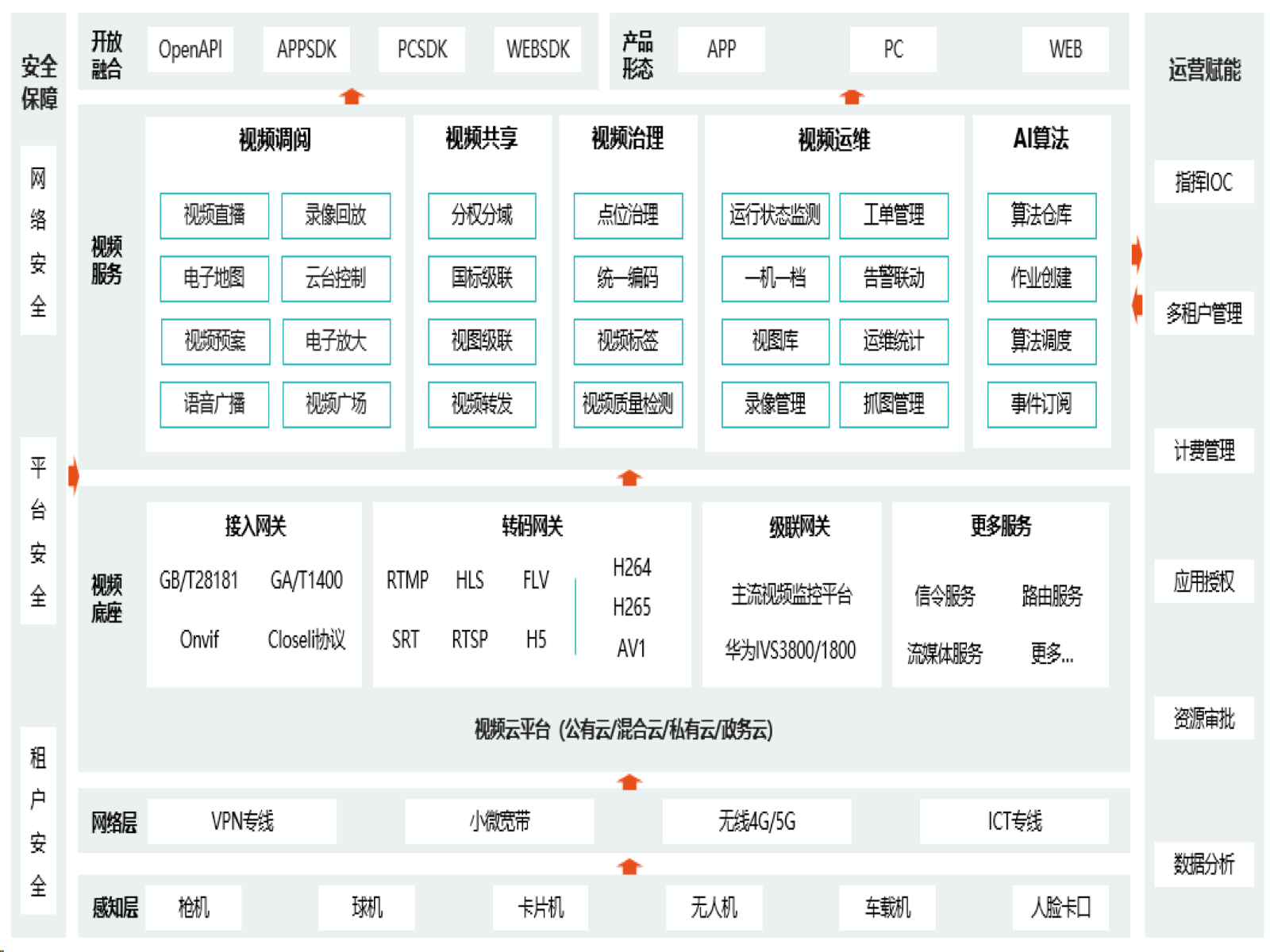Click the OpenAPI box
Screen dimensions: 1270x952
(190, 49)
